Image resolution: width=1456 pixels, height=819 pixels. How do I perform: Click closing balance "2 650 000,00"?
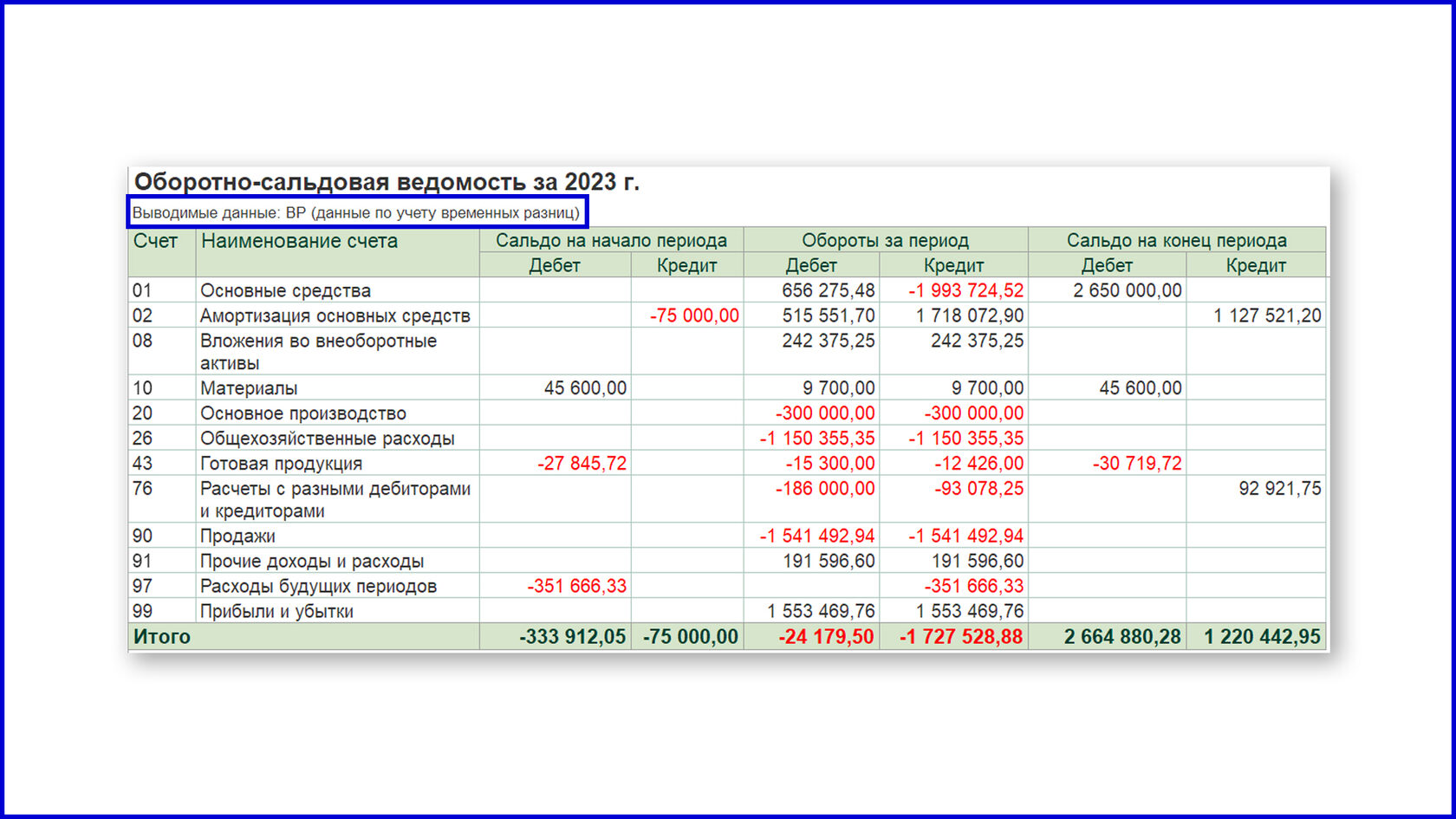point(1127,290)
